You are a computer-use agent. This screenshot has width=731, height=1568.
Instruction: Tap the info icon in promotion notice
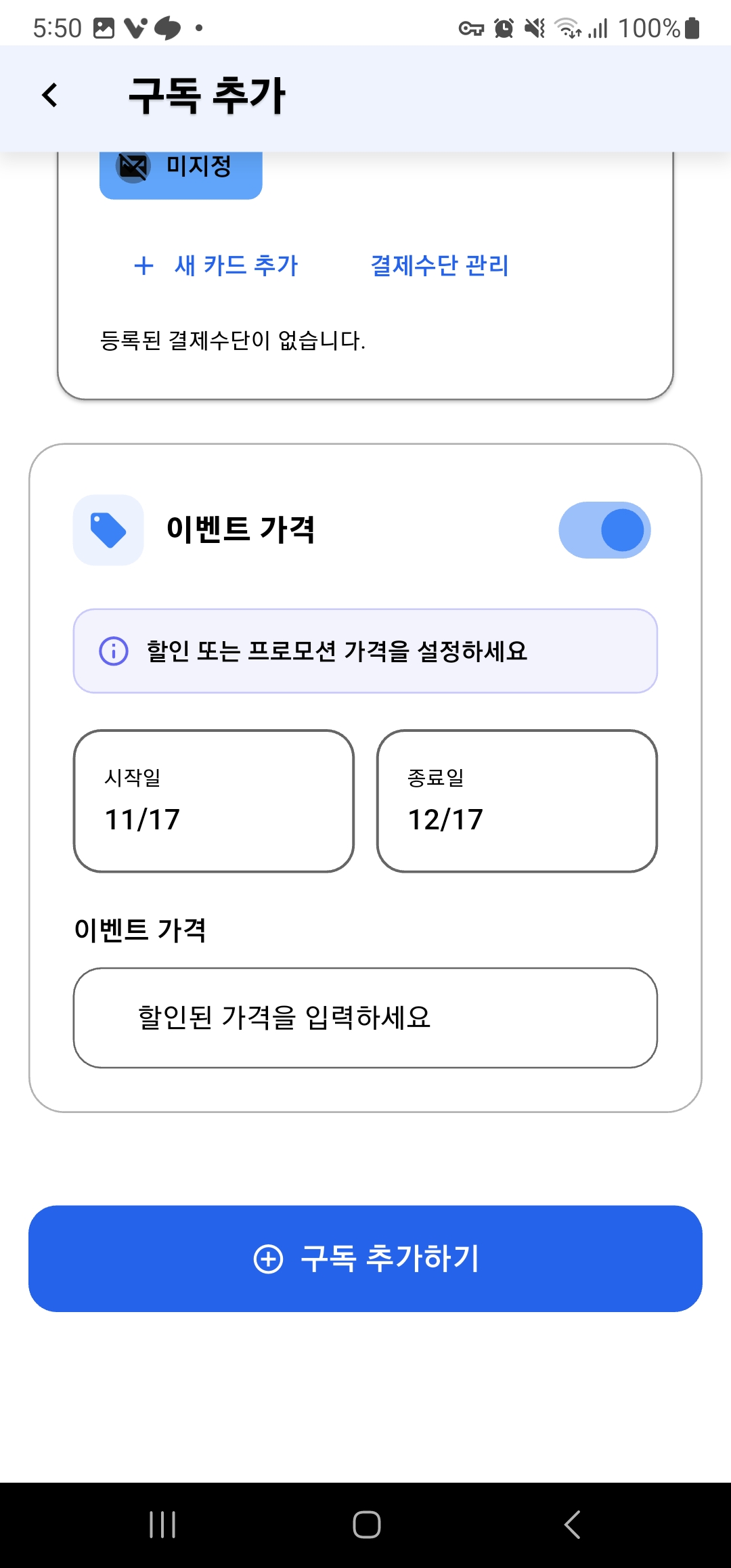[x=114, y=651]
